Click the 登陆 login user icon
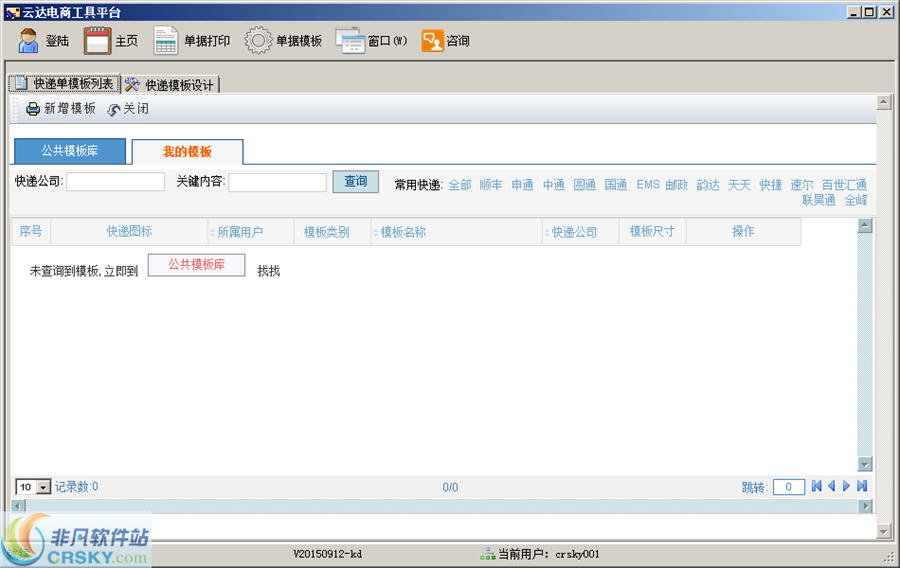The image size is (900, 568). click(28, 40)
